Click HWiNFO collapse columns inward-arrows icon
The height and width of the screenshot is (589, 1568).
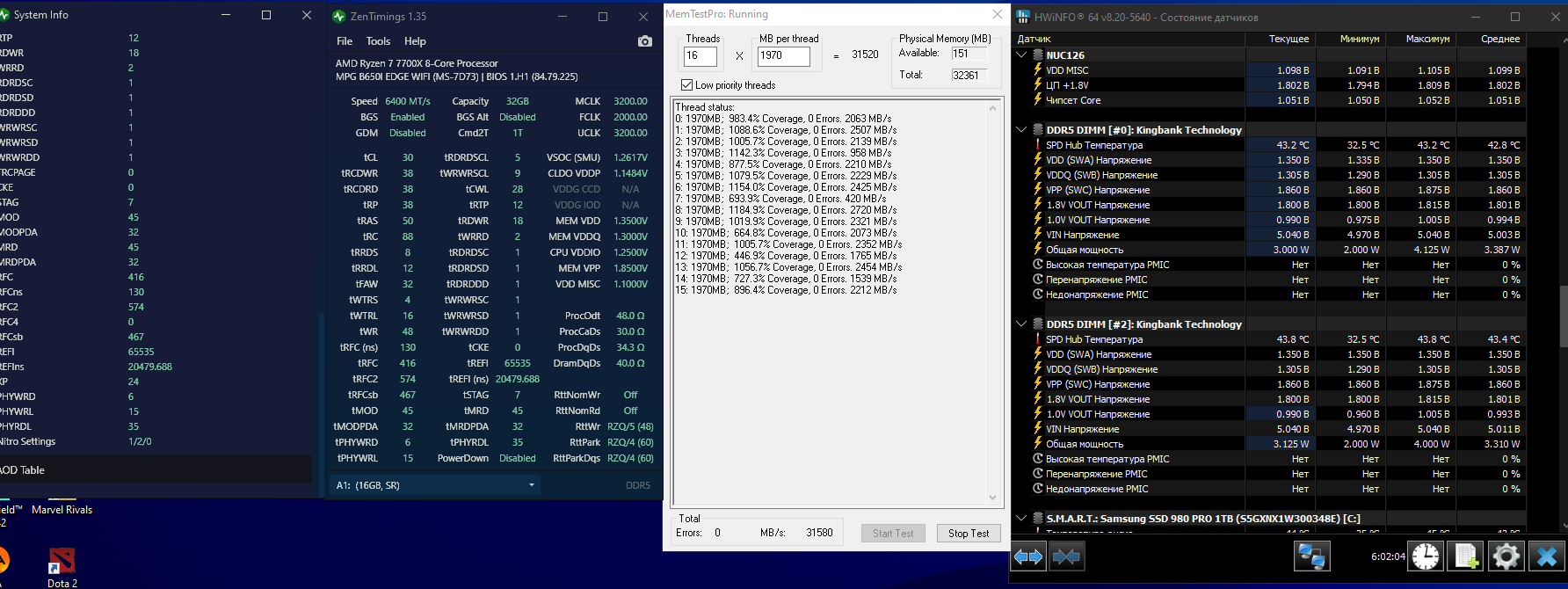1066,556
